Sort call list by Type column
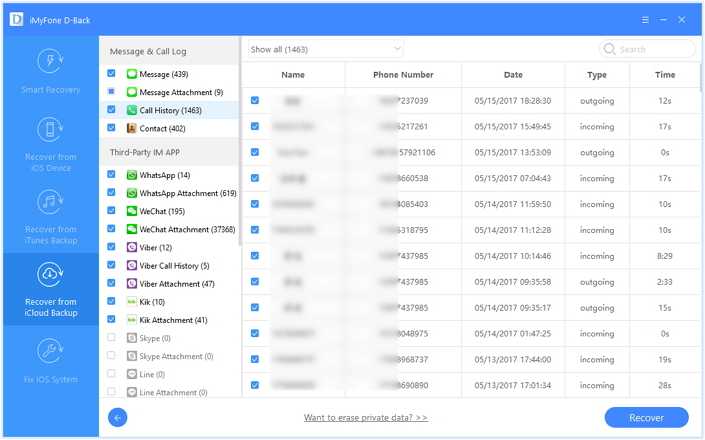Viewport: 705px width, 440px height. [597, 75]
